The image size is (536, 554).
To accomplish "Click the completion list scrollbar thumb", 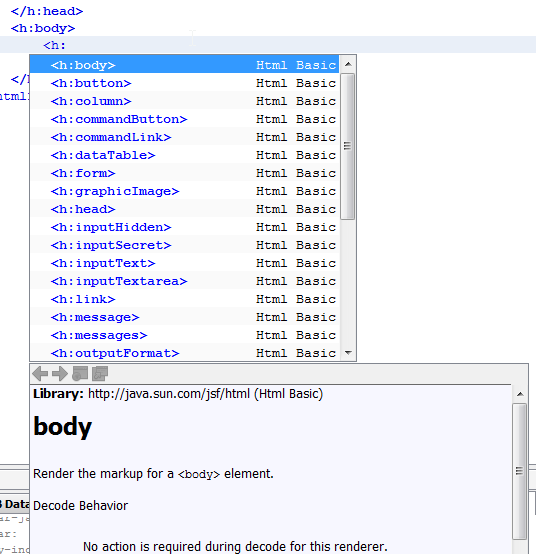I will [x=348, y=146].
